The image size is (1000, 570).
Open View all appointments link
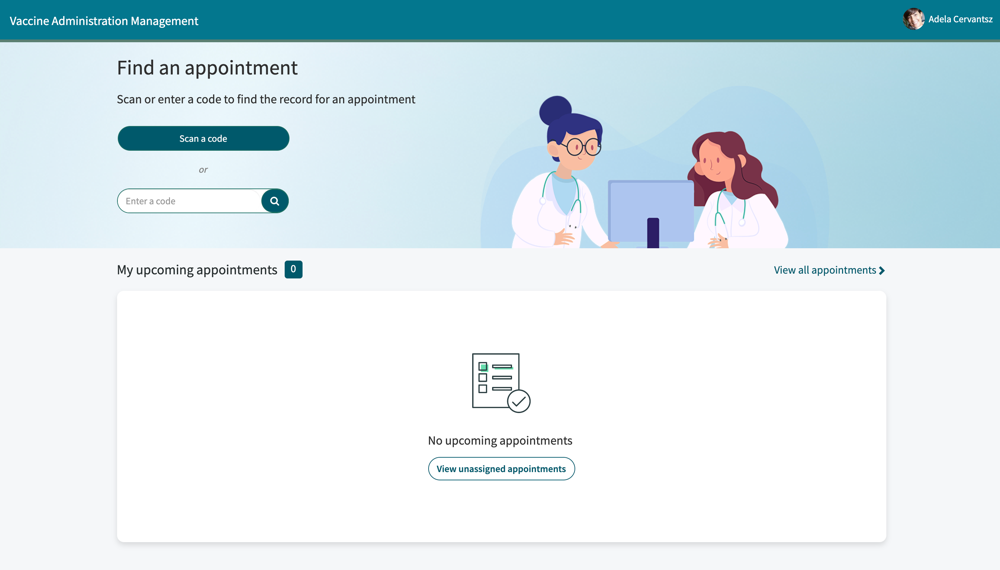tap(829, 270)
